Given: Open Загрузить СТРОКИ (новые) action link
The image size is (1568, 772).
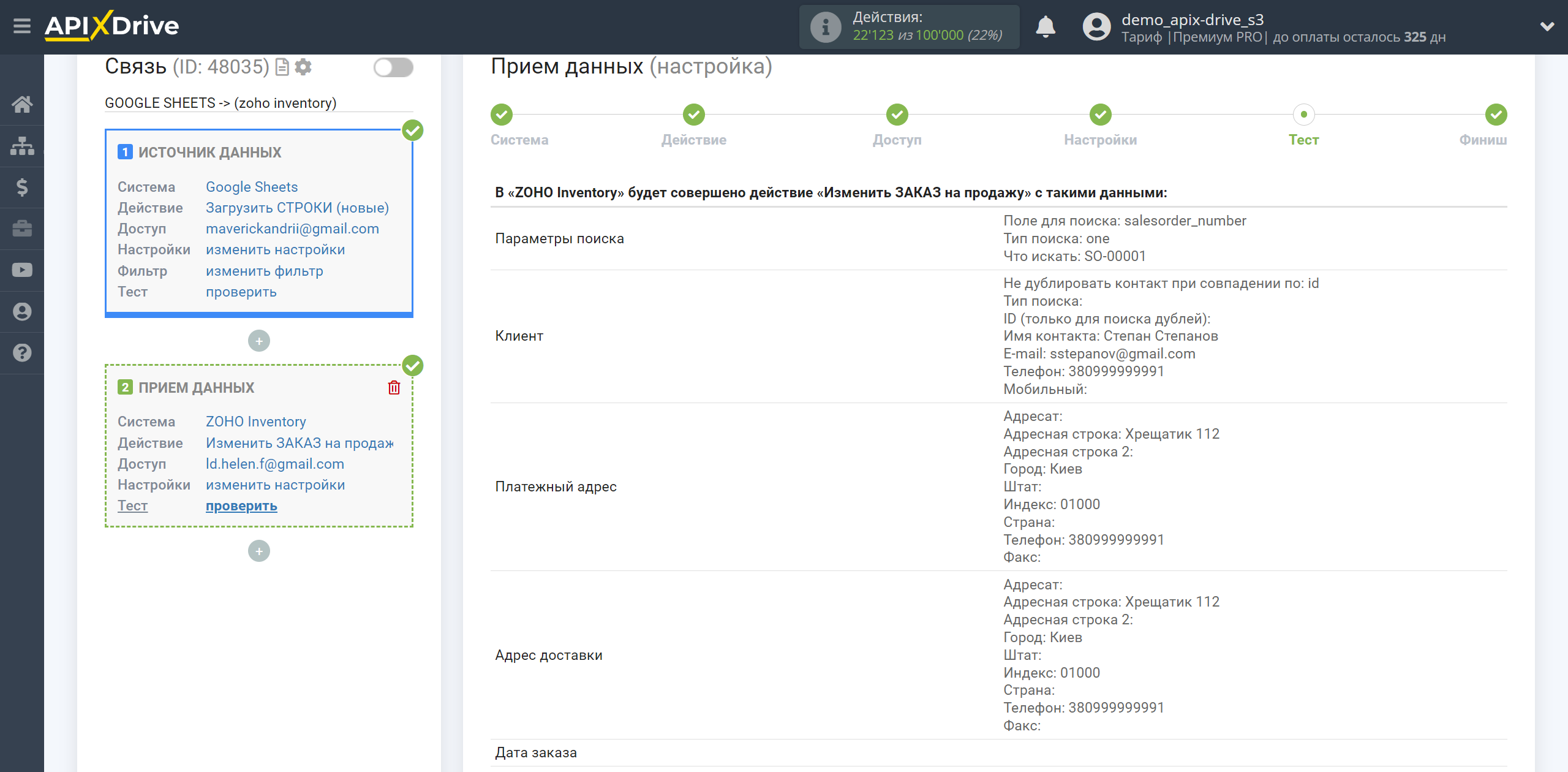Looking at the screenshot, I should pyautogui.click(x=297, y=208).
